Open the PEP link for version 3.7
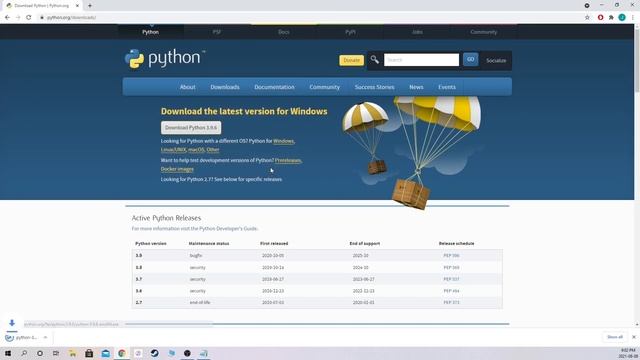The height and width of the screenshot is (360, 640). (451, 279)
